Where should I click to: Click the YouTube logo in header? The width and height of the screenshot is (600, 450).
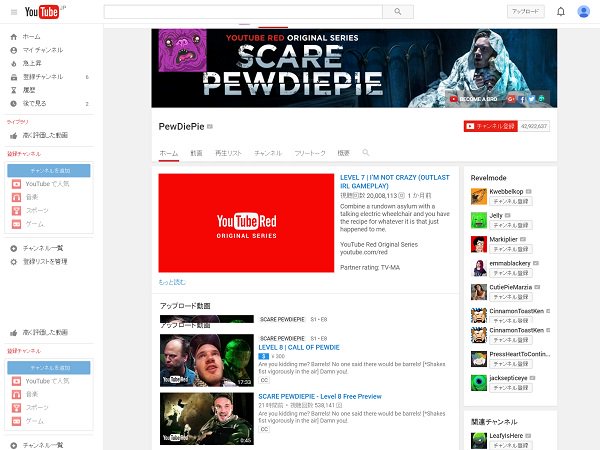point(42,12)
